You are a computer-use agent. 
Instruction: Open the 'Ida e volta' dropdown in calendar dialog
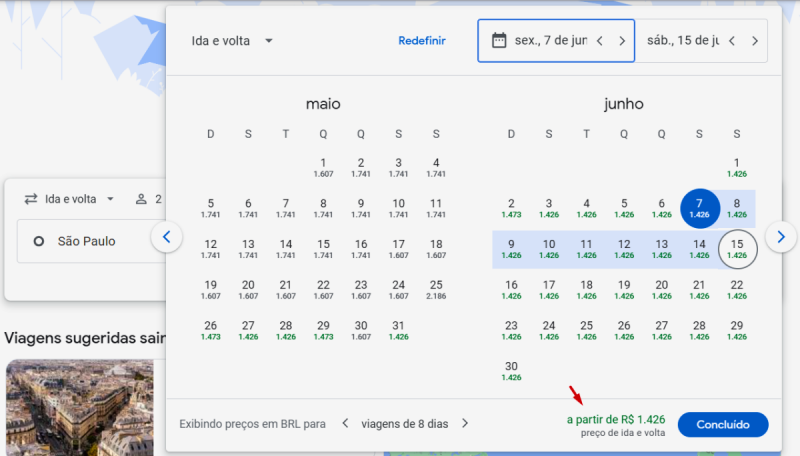(232, 41)
